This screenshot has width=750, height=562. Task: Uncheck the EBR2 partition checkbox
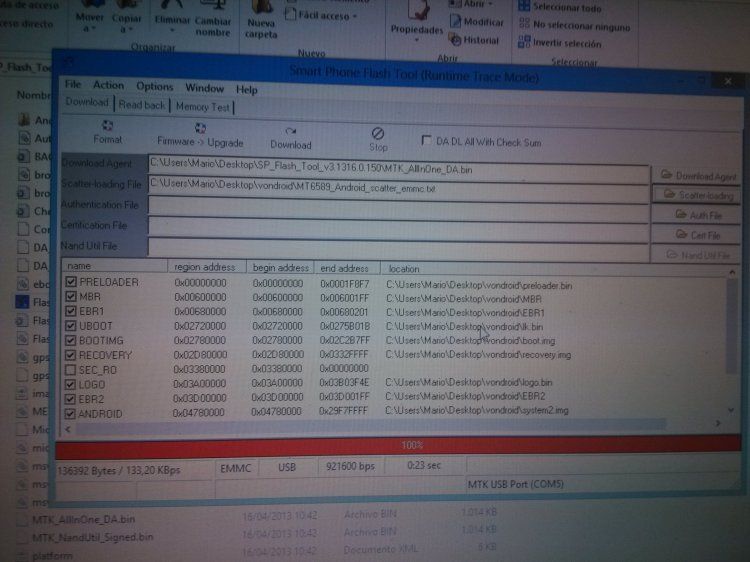pos(70,399)
